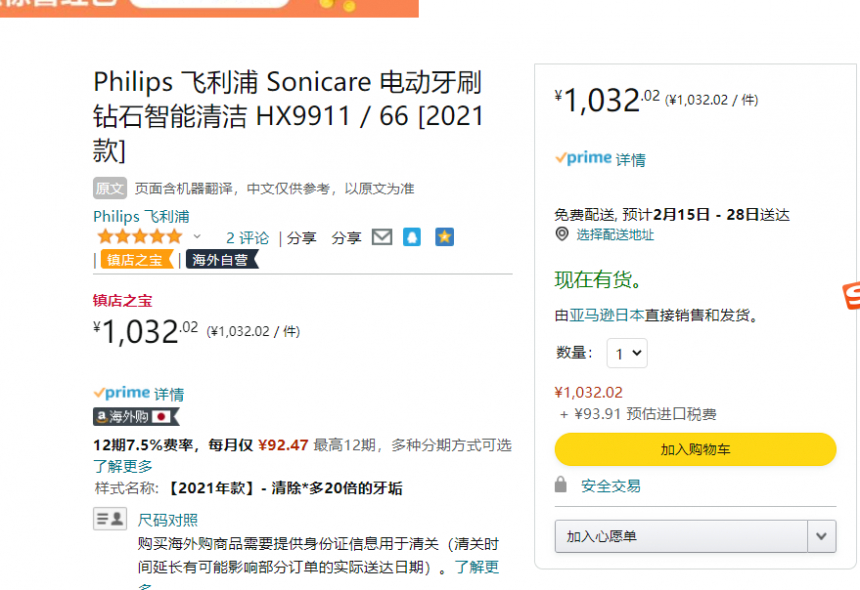Click the five-star rating stars
The height and width of the screenshot is (590, 860).
click(140, 237)
